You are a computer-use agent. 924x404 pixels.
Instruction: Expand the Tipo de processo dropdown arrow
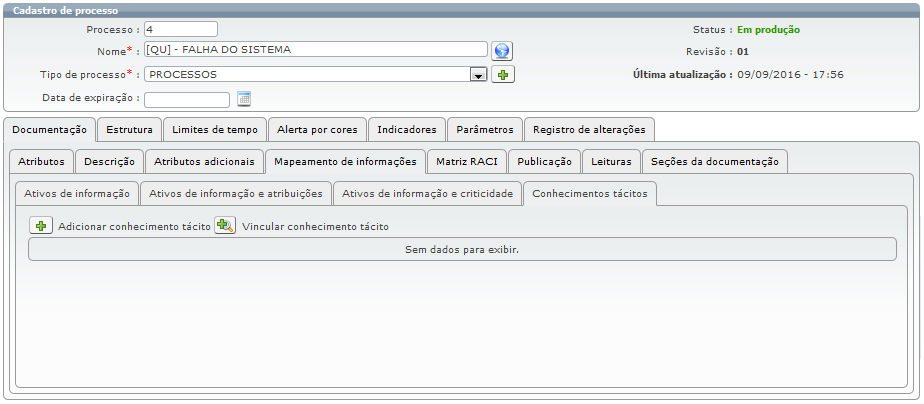tap(478, 75)
